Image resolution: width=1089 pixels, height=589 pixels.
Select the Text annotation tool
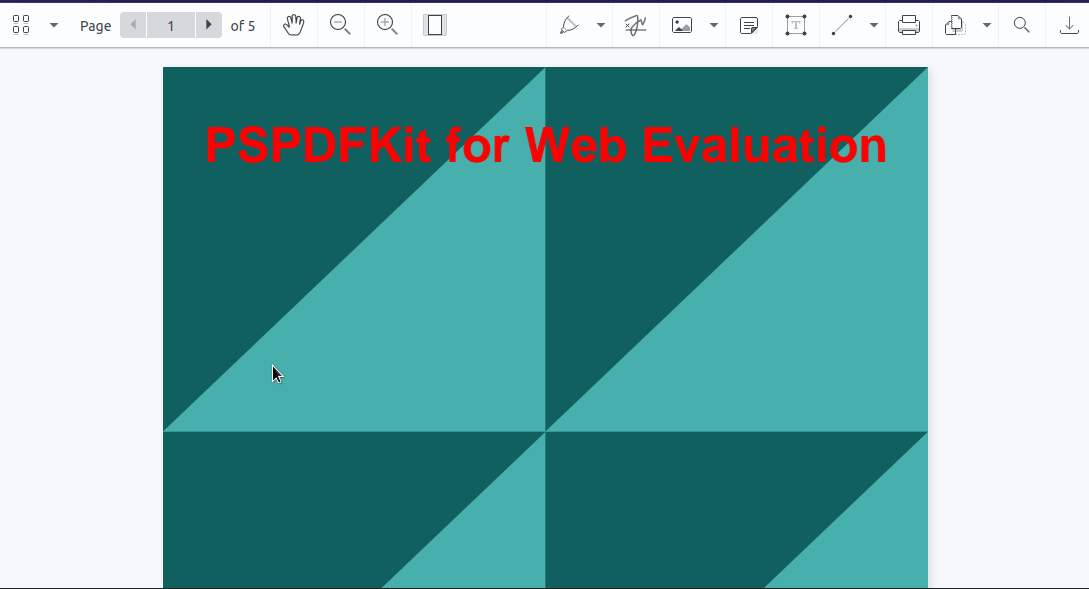[796, 25]
